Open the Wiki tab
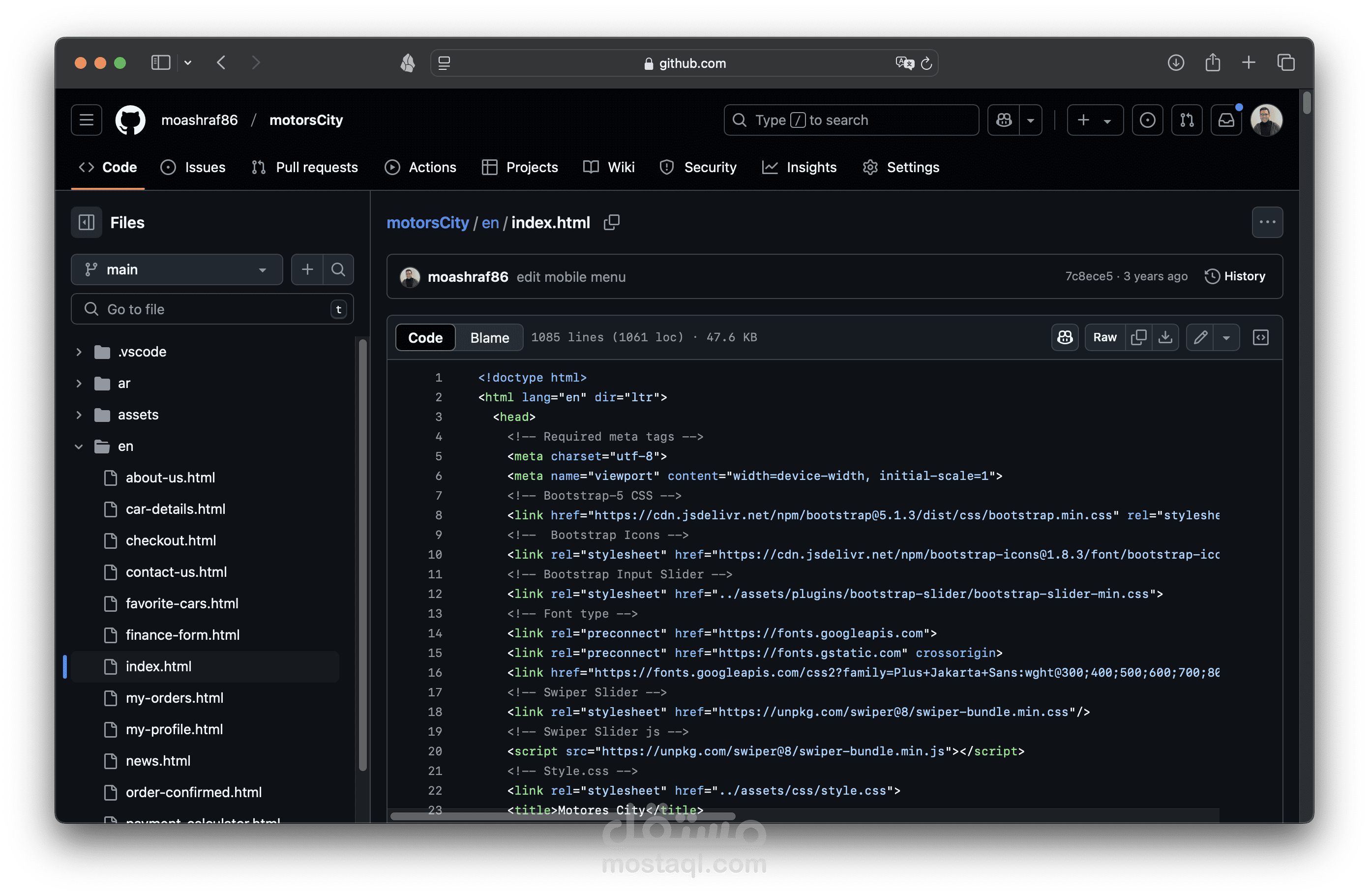The width and height of the screenshot is (1369, 896). coord(609,167)
